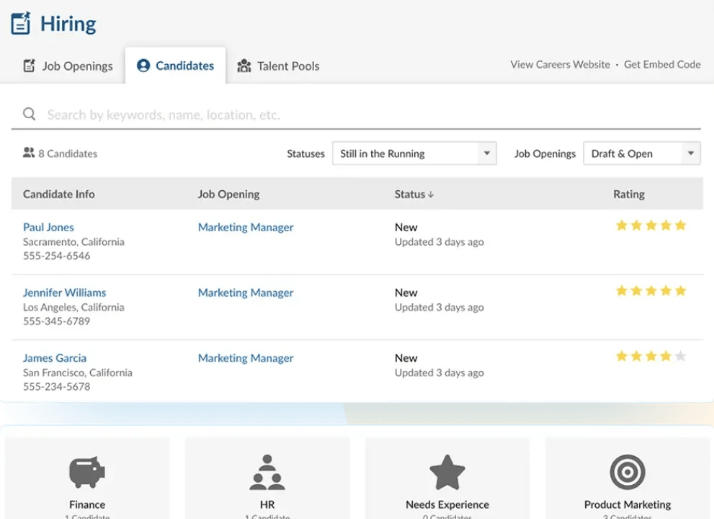The image size is (714, 519).
Task: Expand the Draft & Open dropdown arrow
Action: [x=691, y=153]
